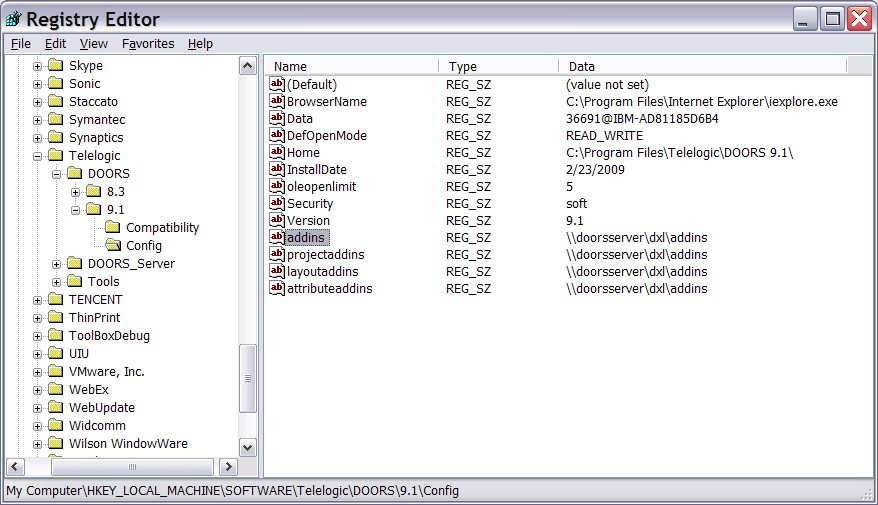The height and width of the screenshot is (505, 878).
Task: Expand the DOORS_Server key
Action: pos(57,264)
